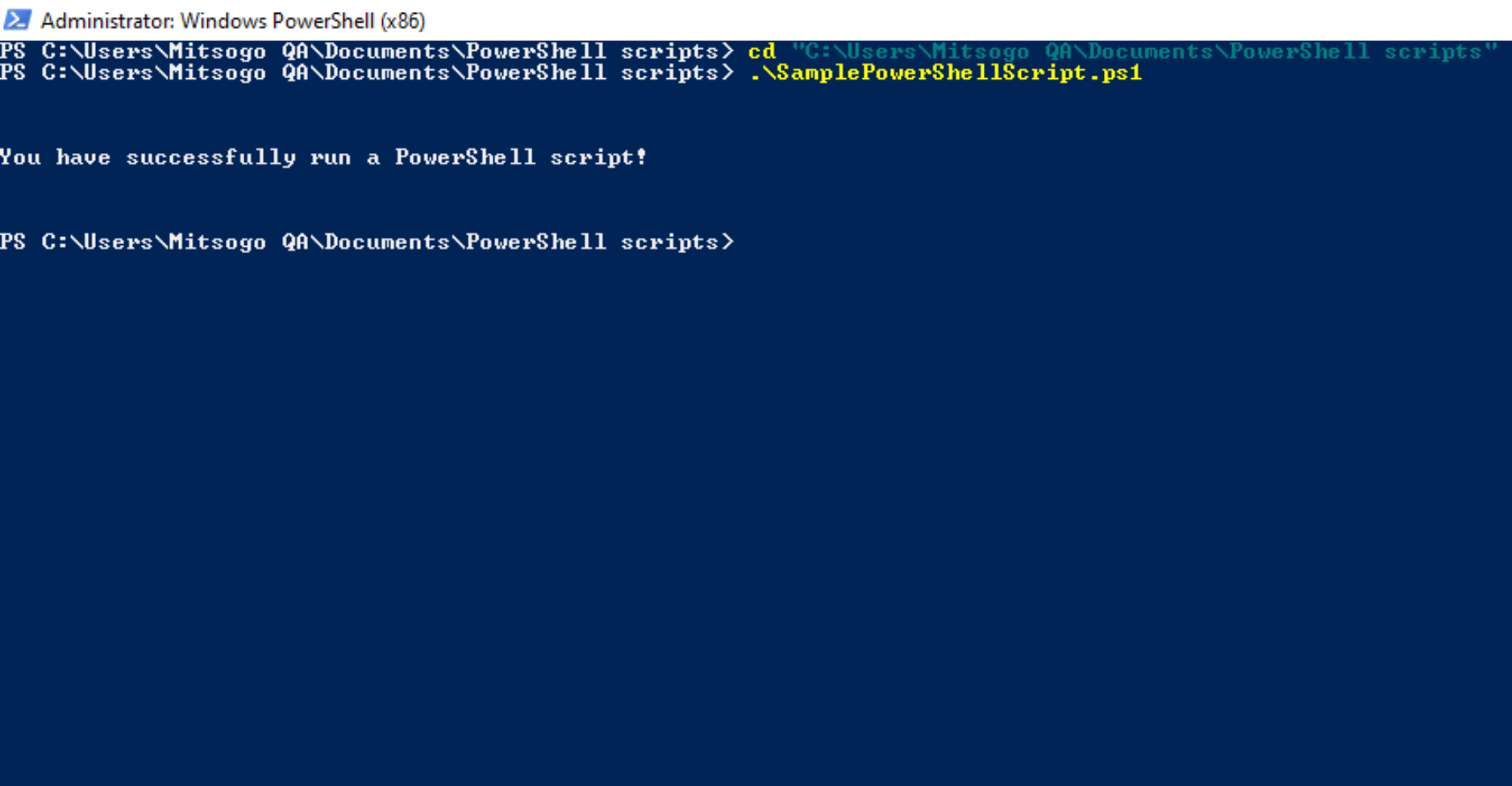
Task: Click the 'PS' prefix on second prompt line
Action: pyautogui.click(x=13, y=73)
